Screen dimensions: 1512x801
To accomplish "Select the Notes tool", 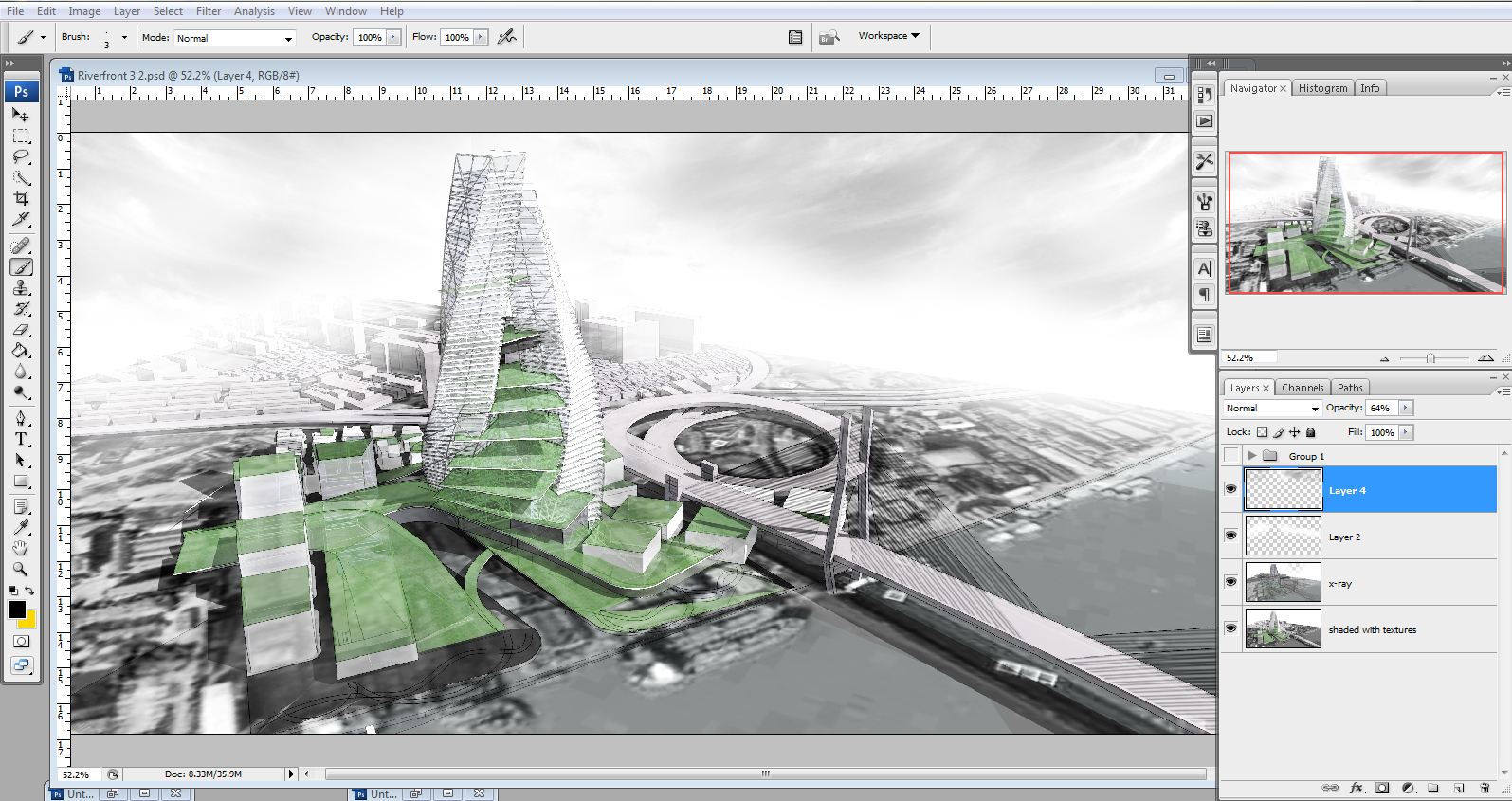I will tap(21, 507).
